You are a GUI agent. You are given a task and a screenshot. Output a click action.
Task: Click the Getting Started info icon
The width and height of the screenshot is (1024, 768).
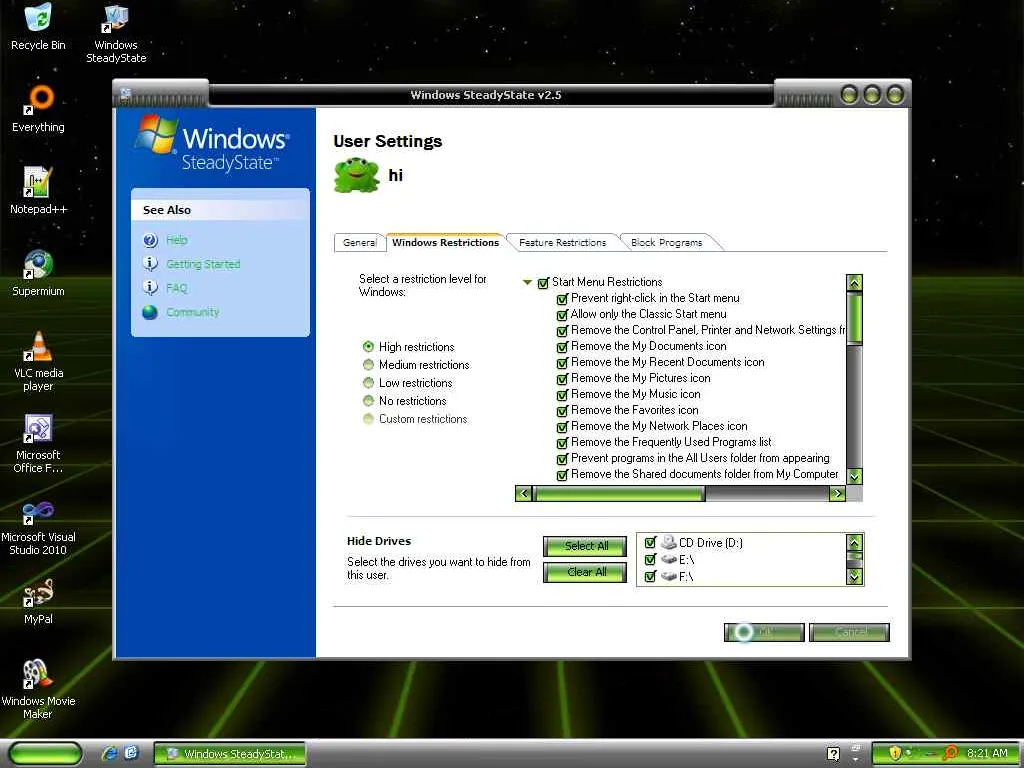click(x=150, y=264)
